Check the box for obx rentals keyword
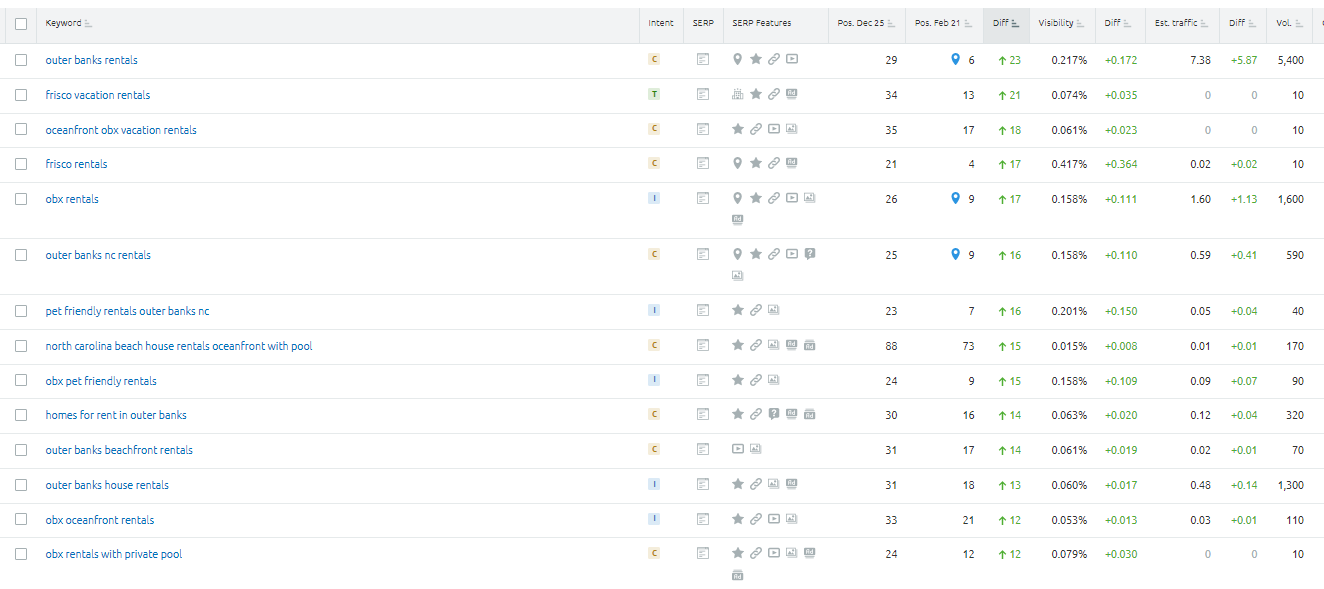Screen dimensions: 1324x589 point(21,199)
